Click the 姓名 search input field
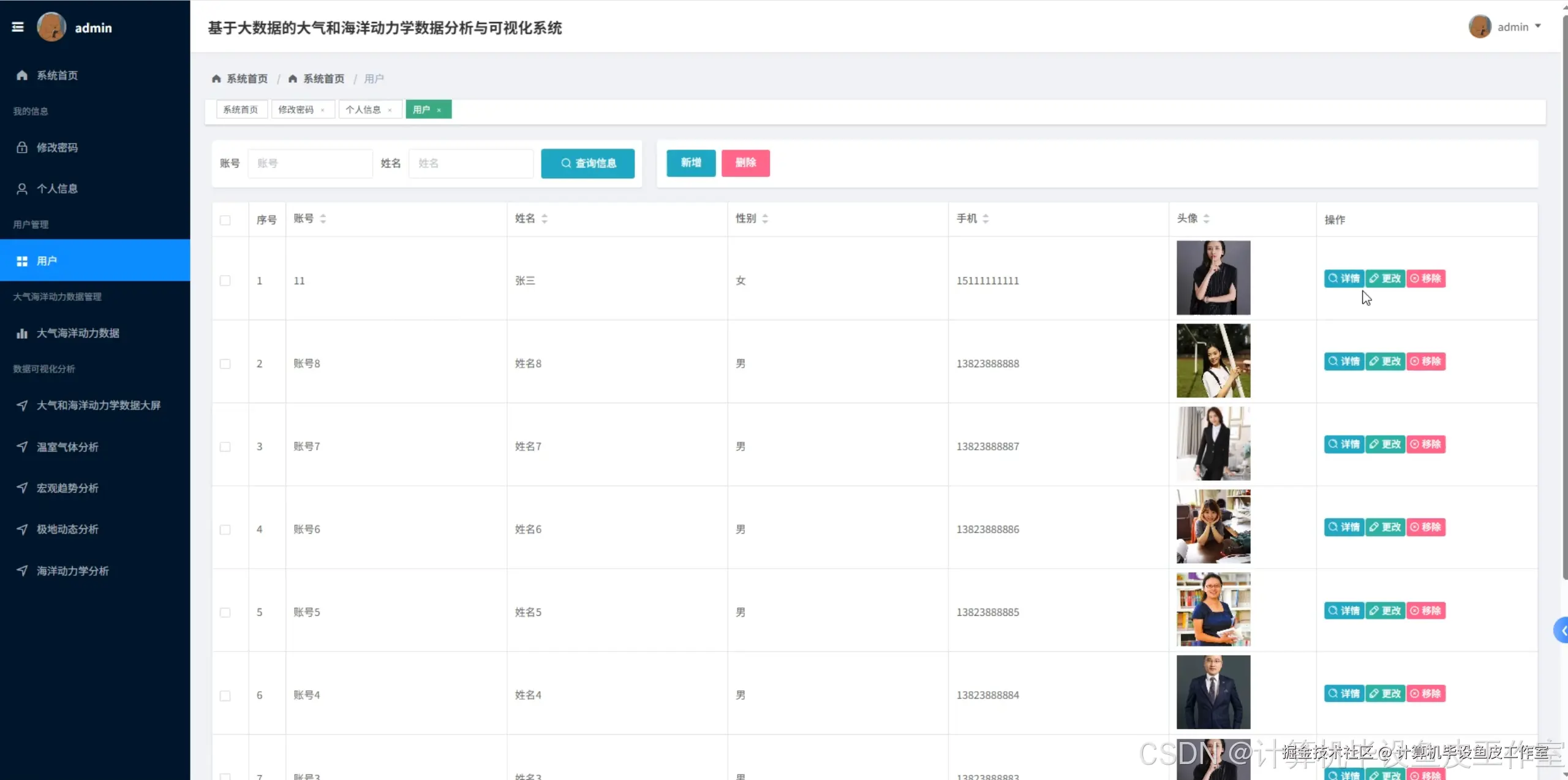The width and height of the screenshot is (1568, 780). tap(470, 164)
